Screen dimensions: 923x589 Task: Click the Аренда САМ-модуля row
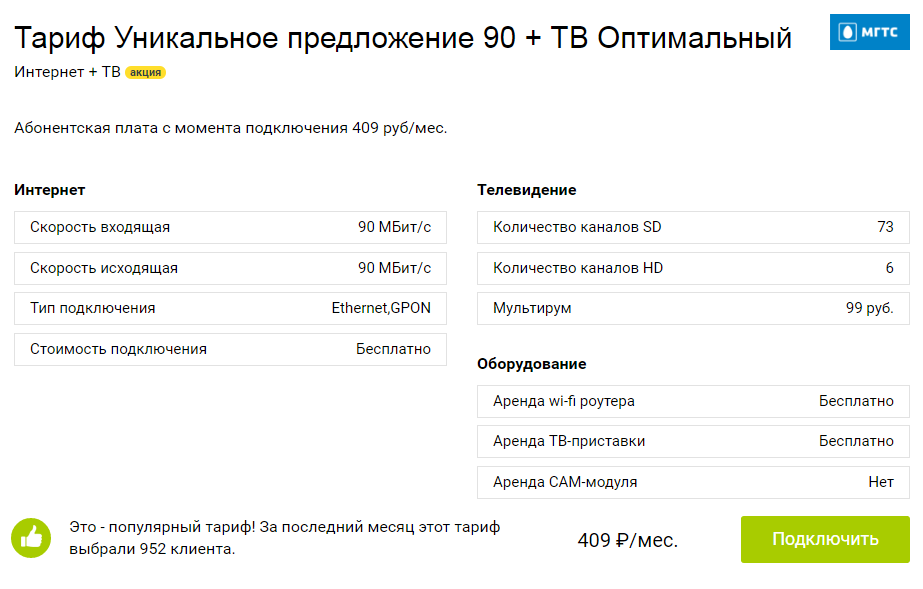(693, 482)
